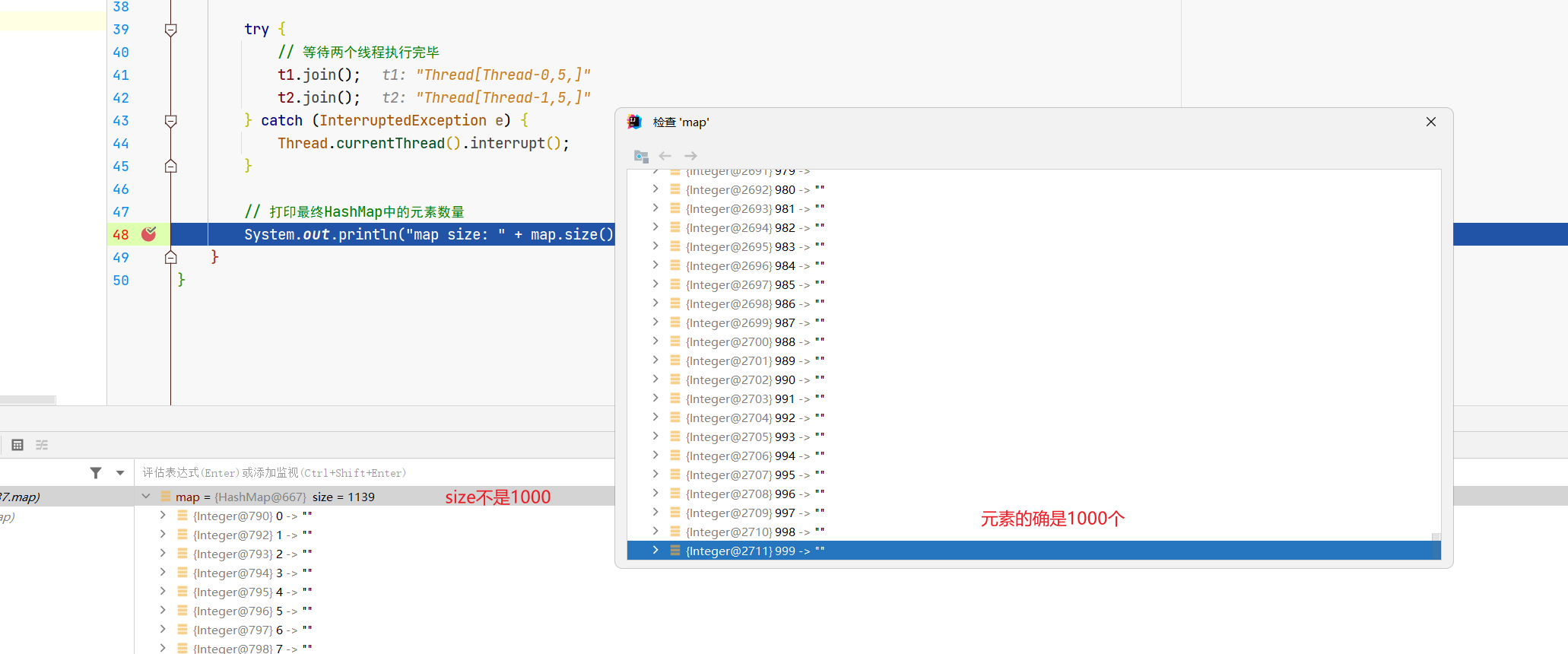Navigate back arrow in inspect dialog
The height and width of the screenshot is (654, 1568).
point(665,156)
